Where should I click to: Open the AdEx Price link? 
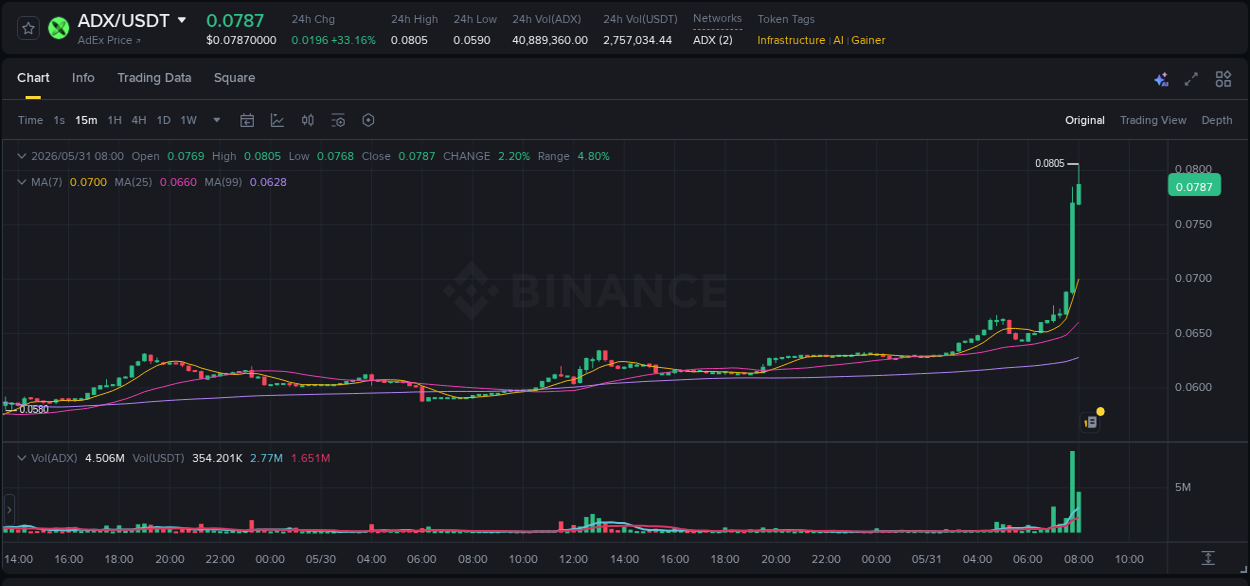point(109,40)
